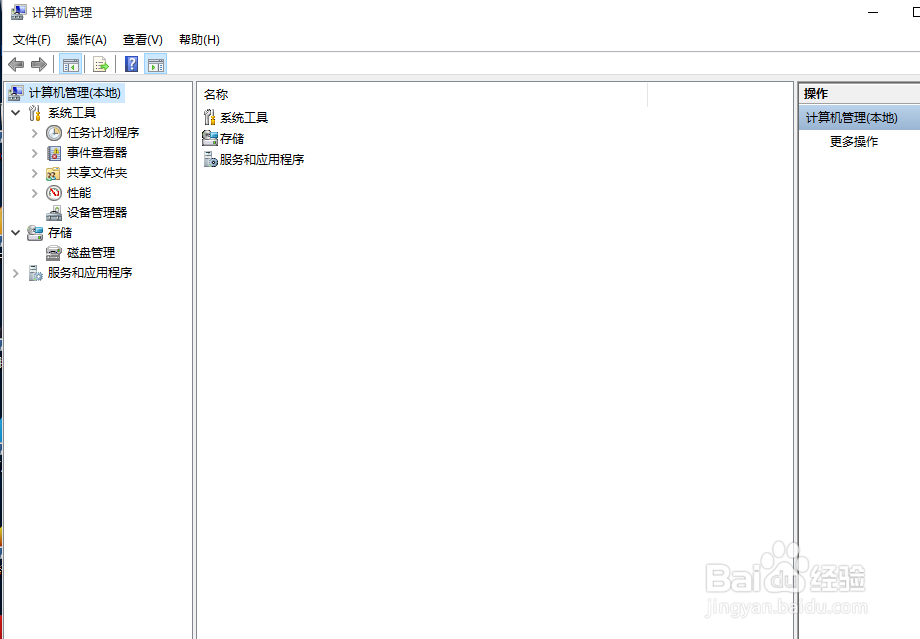Select 计算机管理(本地) in actions pane header

[x=859, y=118]
